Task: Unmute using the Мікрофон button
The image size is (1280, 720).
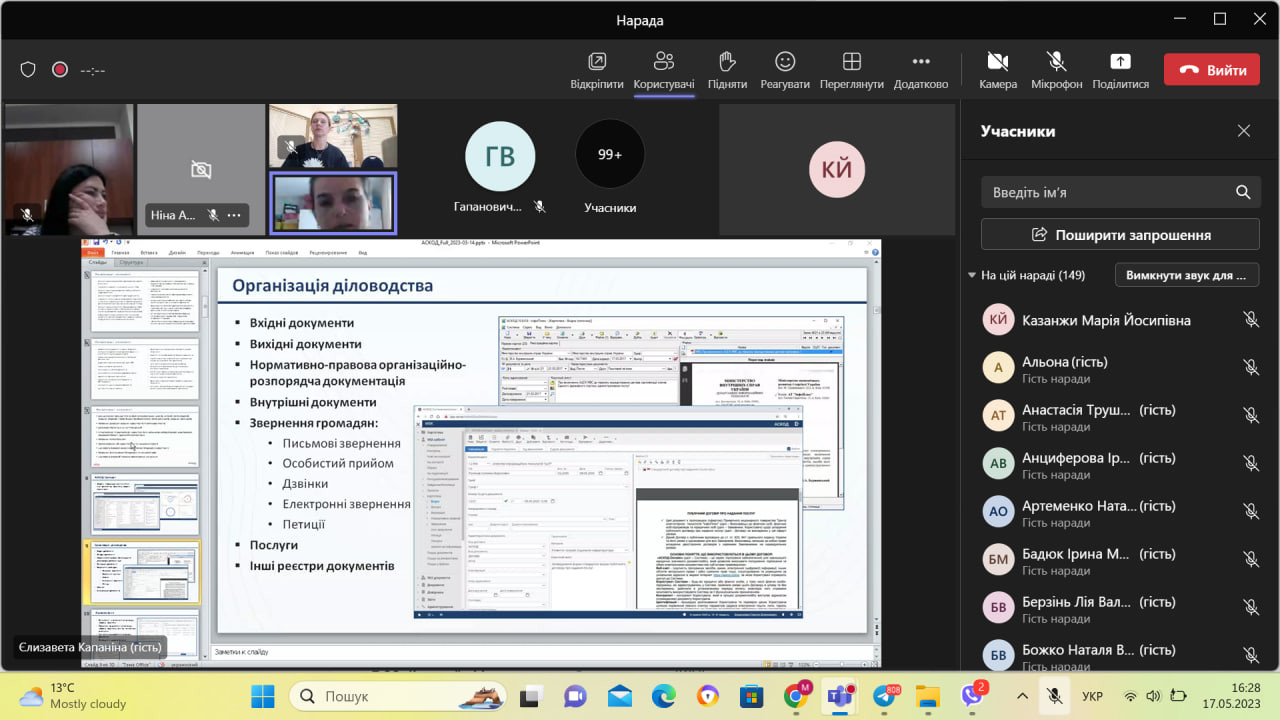Action: [1056, 62]
